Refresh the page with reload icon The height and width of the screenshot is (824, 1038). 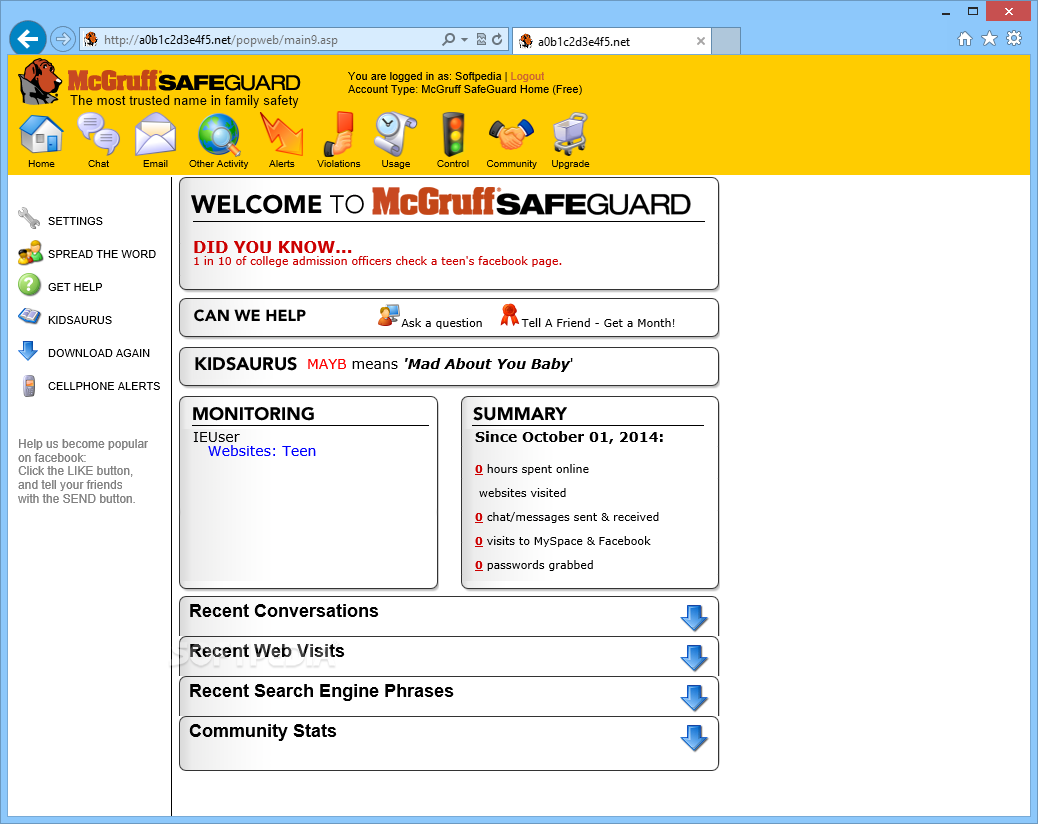(497, 40)
